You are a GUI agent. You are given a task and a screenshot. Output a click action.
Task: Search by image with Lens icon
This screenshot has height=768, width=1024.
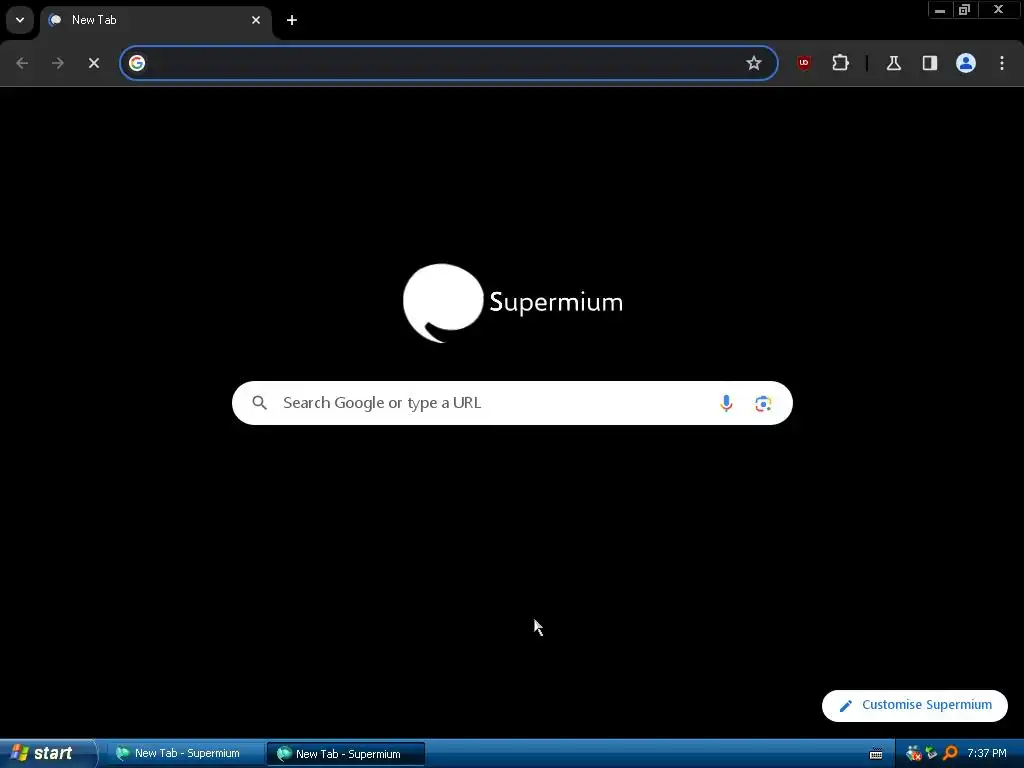[763, 403]
